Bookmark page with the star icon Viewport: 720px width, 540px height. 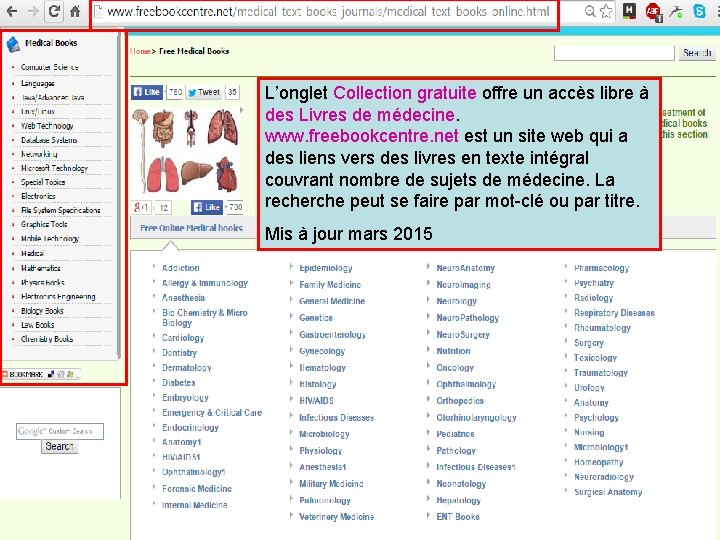click(606, 11)
